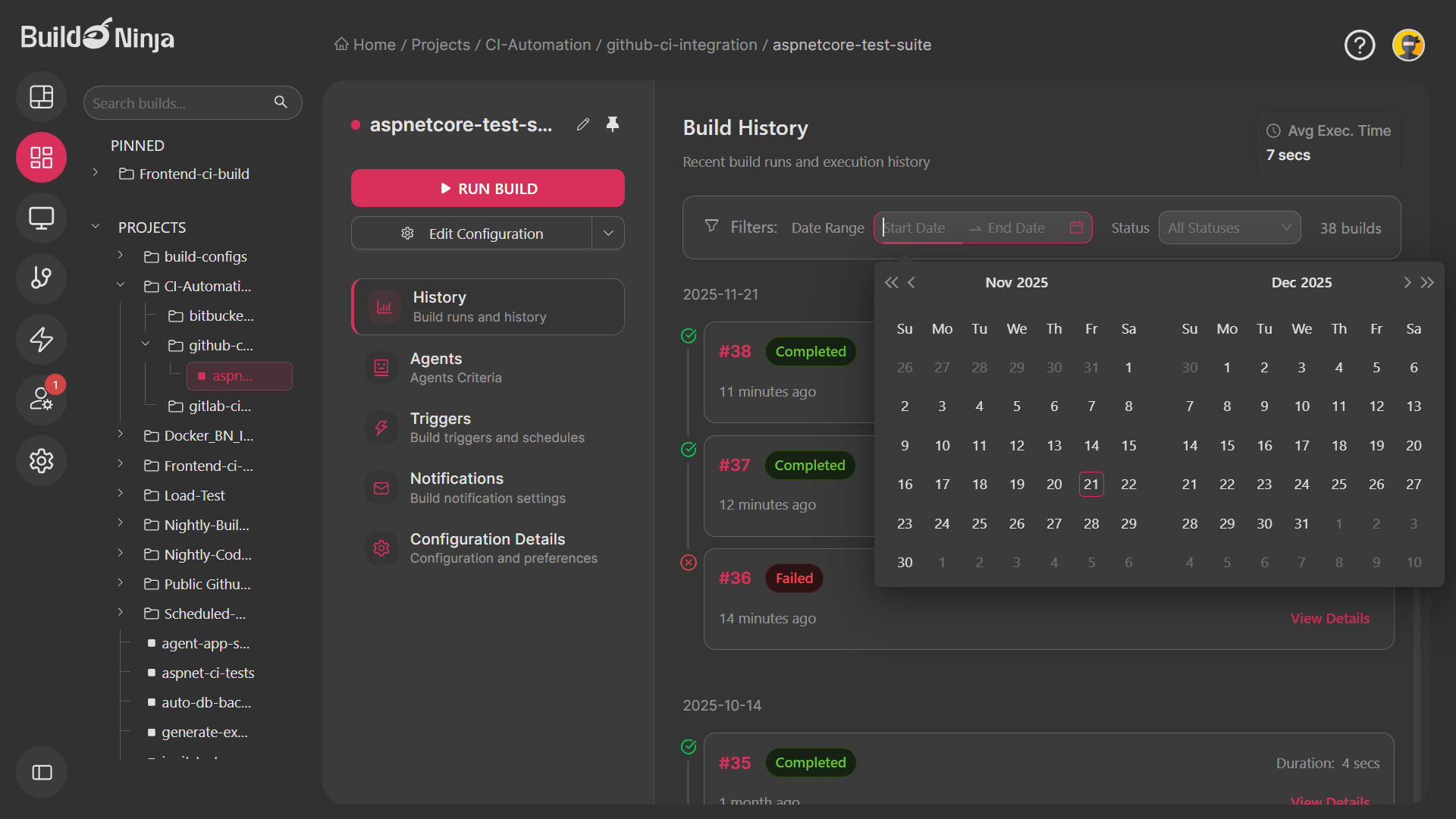Click the monitor agents sidebar icon
Image resolution: width=1456 pixels, height=819 pixels.
point(41,218)
